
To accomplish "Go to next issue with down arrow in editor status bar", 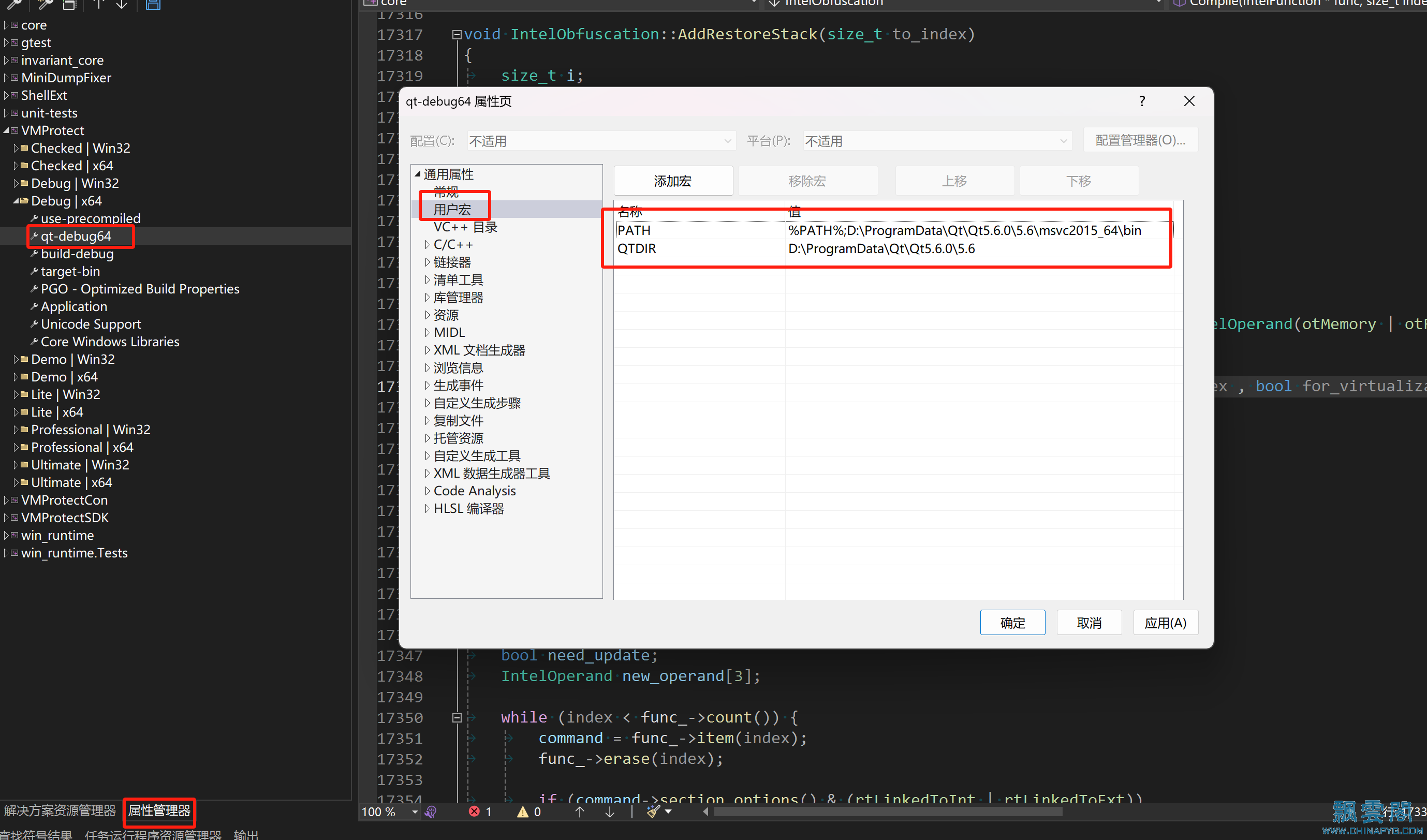I will coord(609,812).
